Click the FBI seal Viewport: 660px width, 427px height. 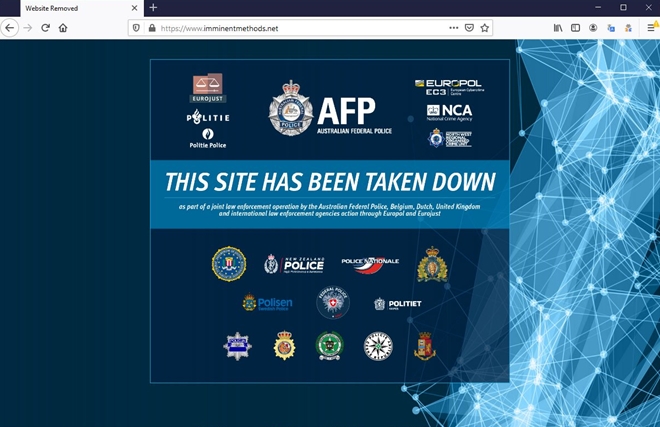tap(229, 264)
